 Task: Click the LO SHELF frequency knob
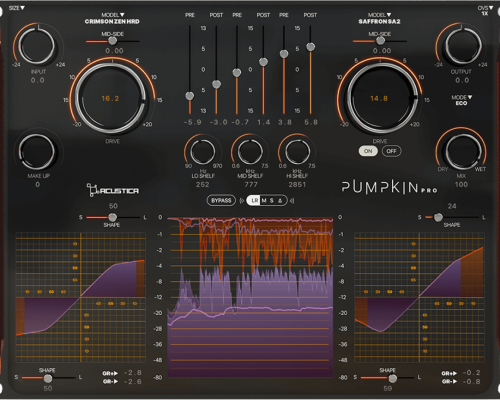click(203, 152)
